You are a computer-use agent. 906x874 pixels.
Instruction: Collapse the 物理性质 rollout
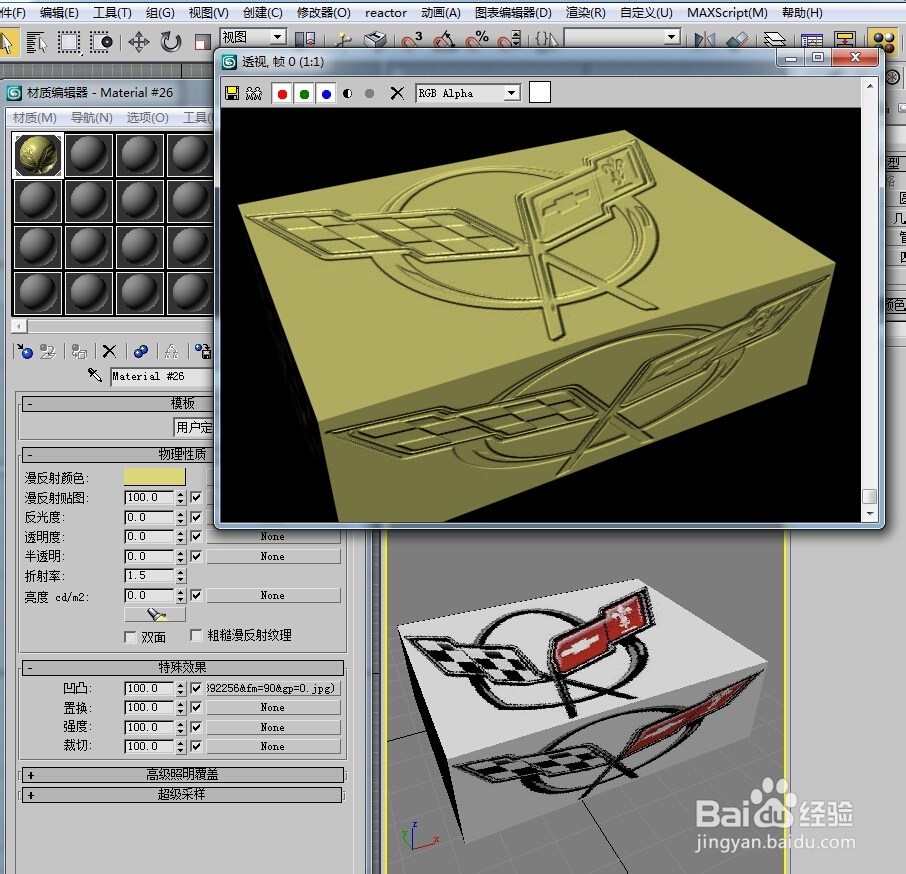(118, 455)
